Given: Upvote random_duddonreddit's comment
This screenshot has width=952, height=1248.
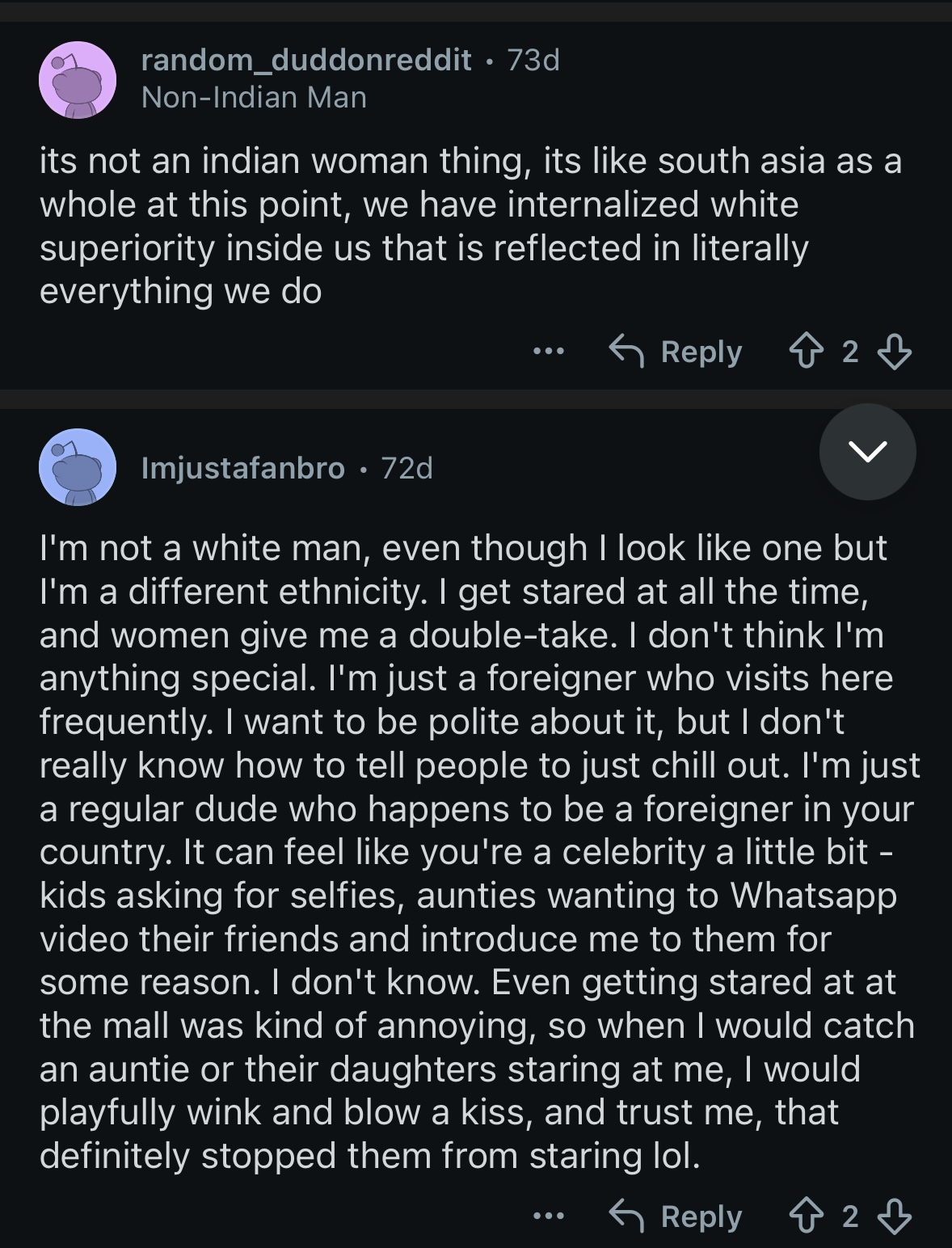Looking at the screenshot, I should click(805, 352).
